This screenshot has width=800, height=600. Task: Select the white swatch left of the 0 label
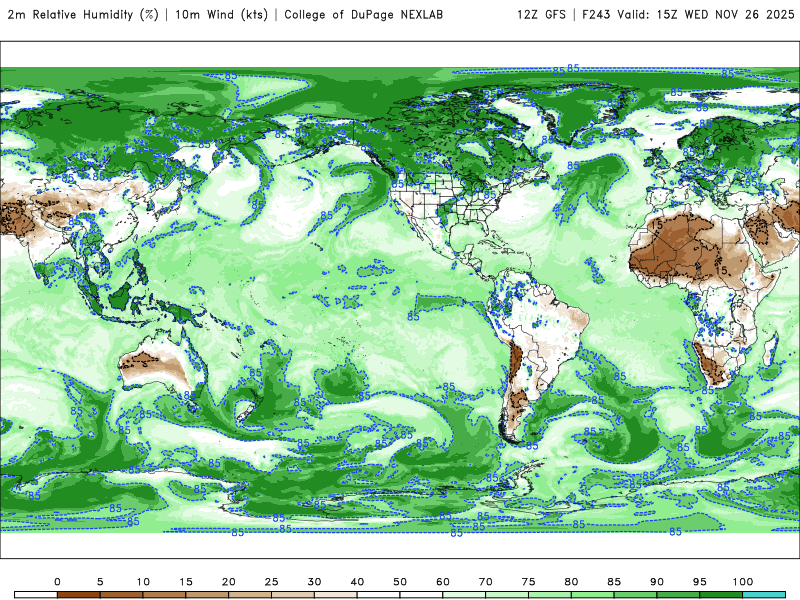coord(36,595)
